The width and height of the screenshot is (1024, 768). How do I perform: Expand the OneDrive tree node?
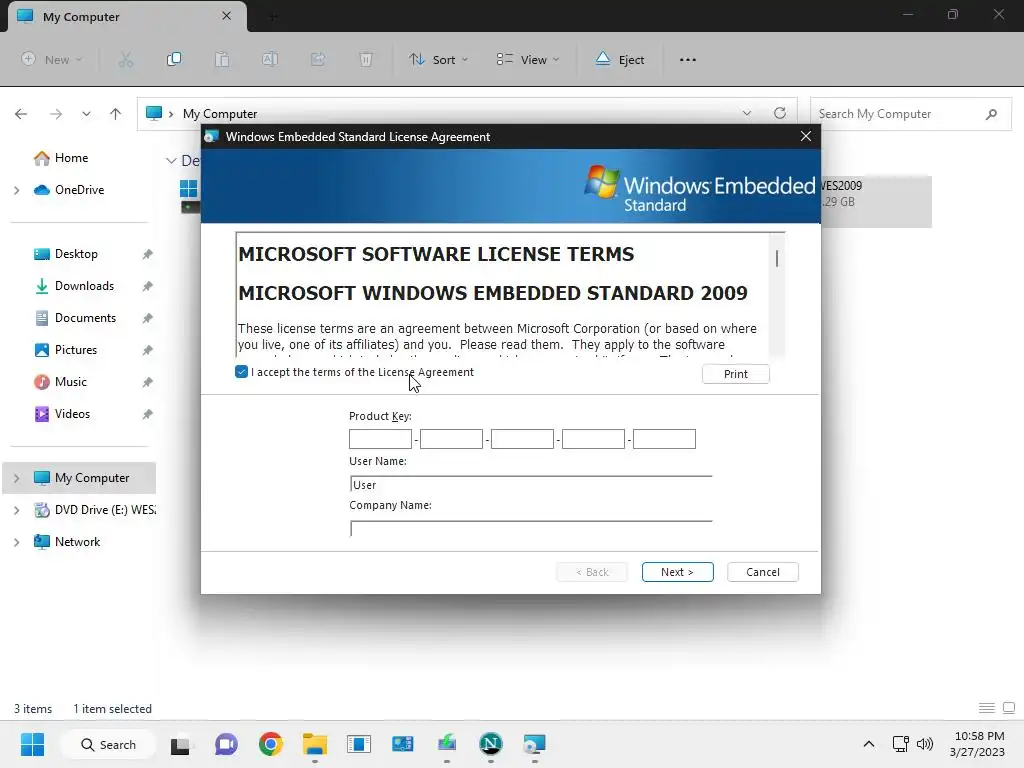pos(17,190)
